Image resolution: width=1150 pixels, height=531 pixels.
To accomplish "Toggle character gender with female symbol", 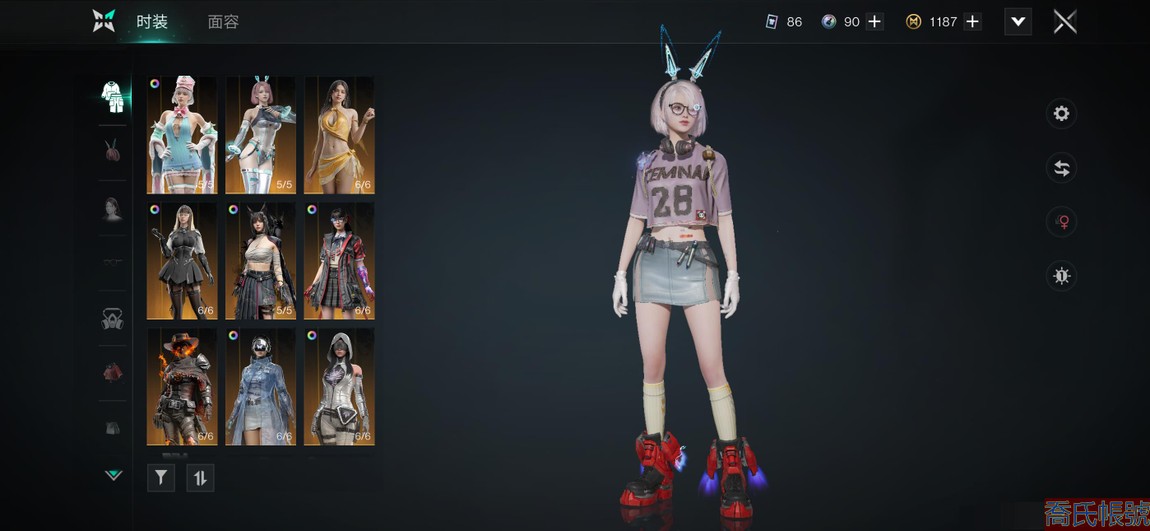I will (x=1061, y=222).
